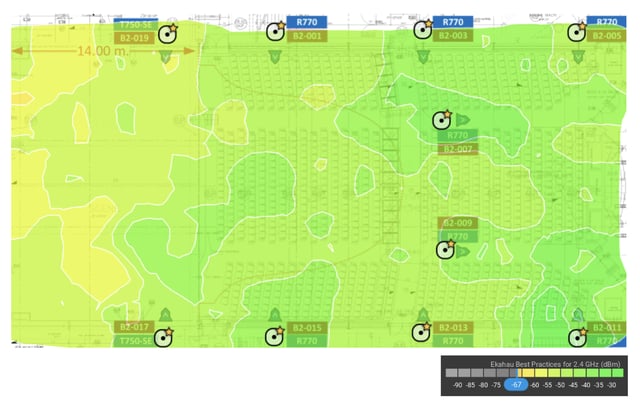Click the -30 value in the legend

pos(611,385)
